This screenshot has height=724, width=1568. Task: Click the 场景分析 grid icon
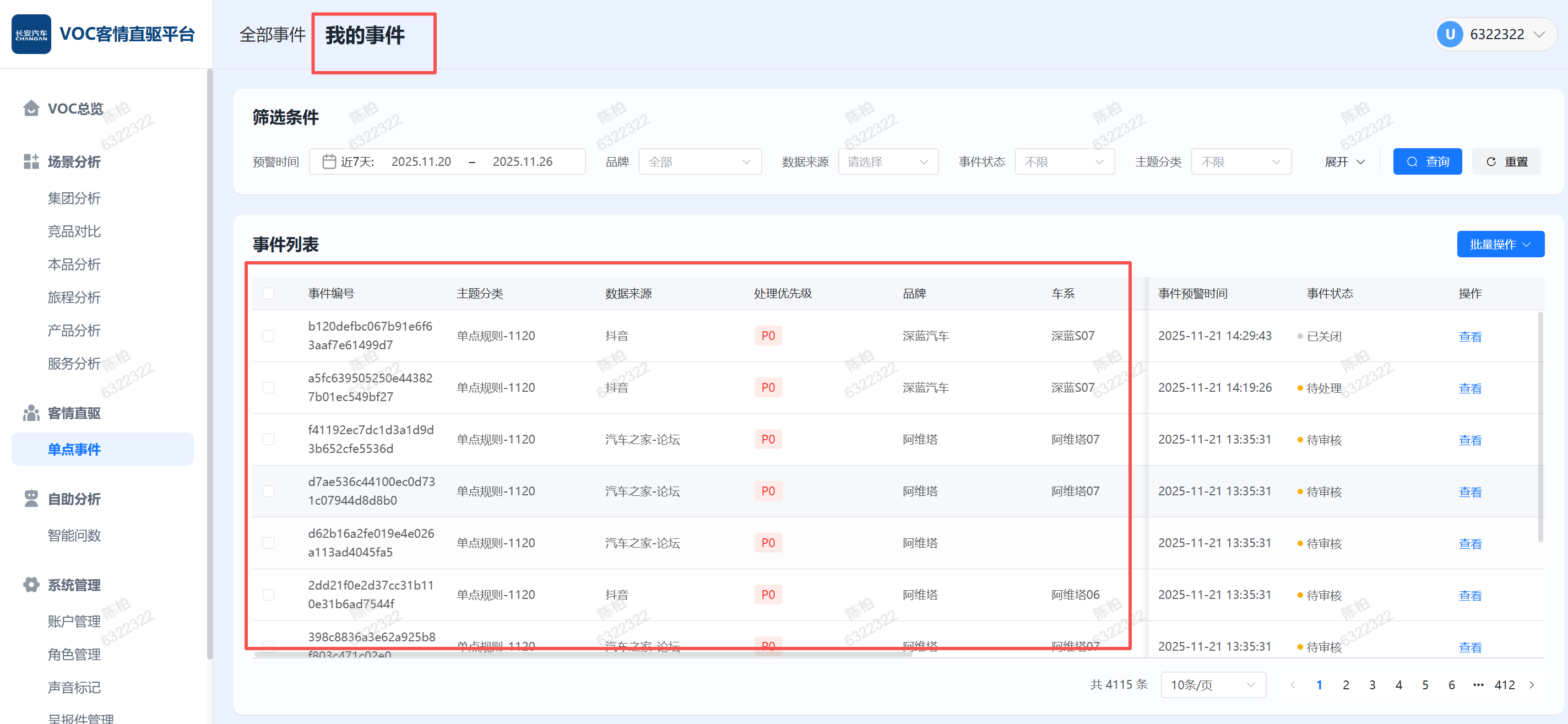click(31, 161)
